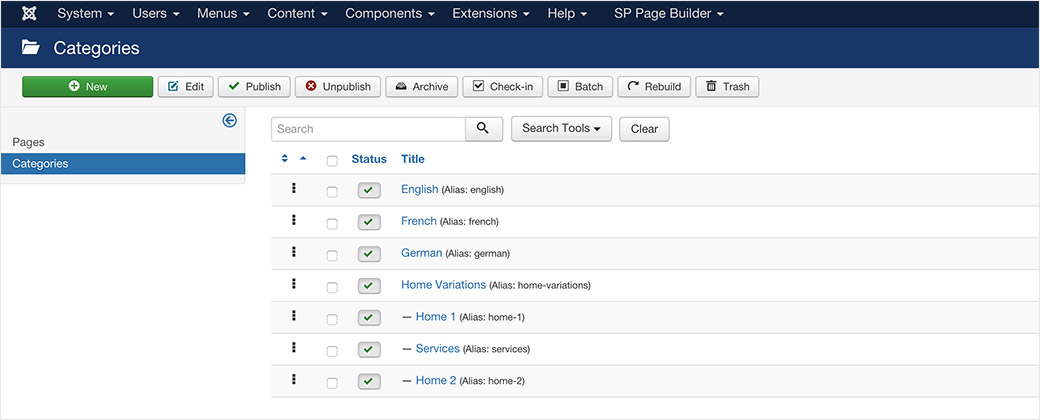Click the drag handle for English row
Image resolution: width=1040 pixels, height=420 pixels.
(294, 189)
